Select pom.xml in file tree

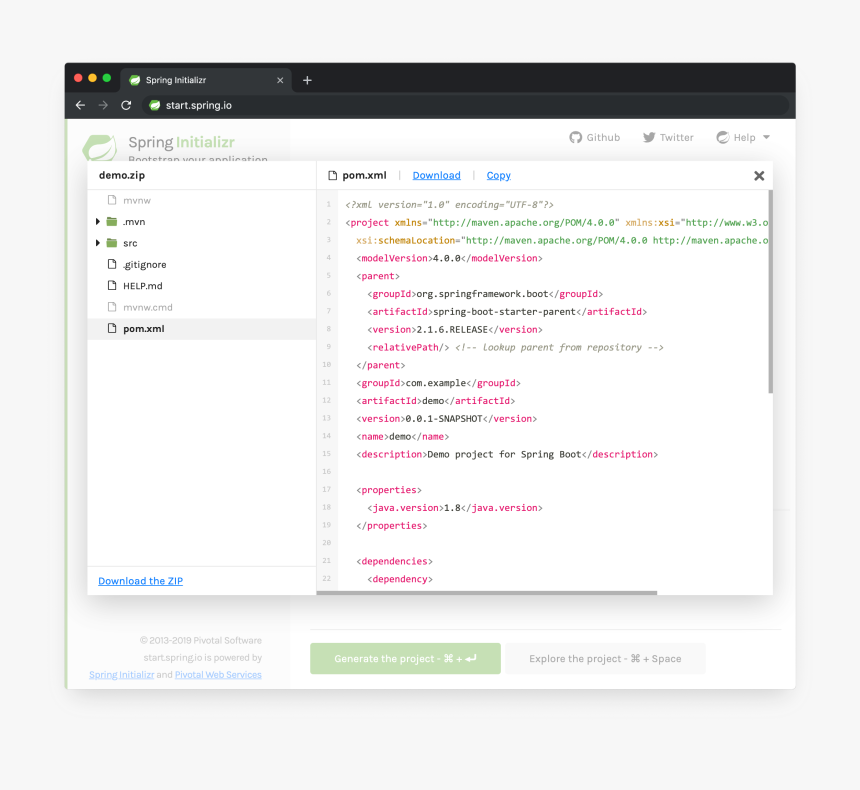click(x=143, y=329)
